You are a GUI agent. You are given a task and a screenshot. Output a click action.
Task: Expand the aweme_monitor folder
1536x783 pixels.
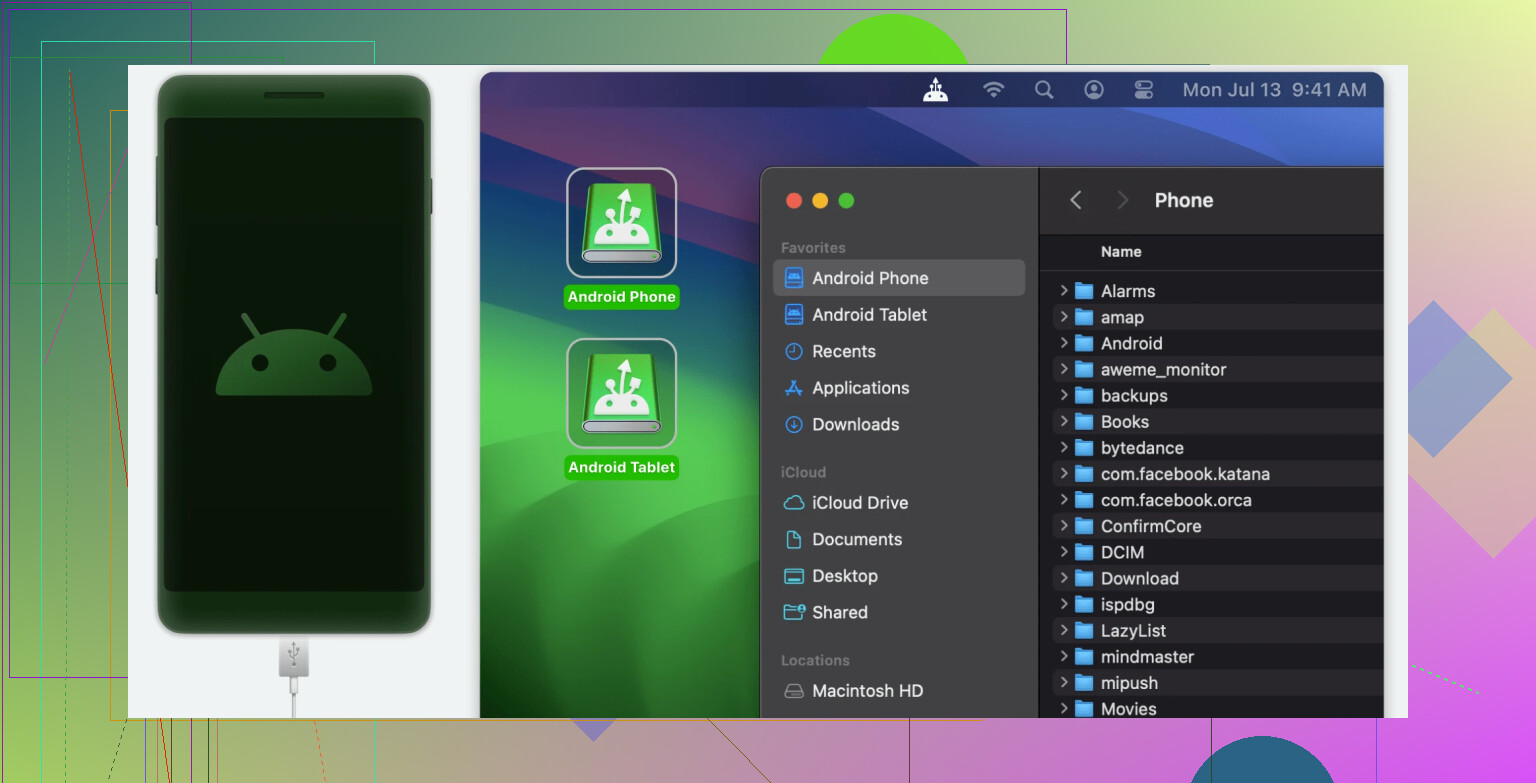coord(1064,369)
